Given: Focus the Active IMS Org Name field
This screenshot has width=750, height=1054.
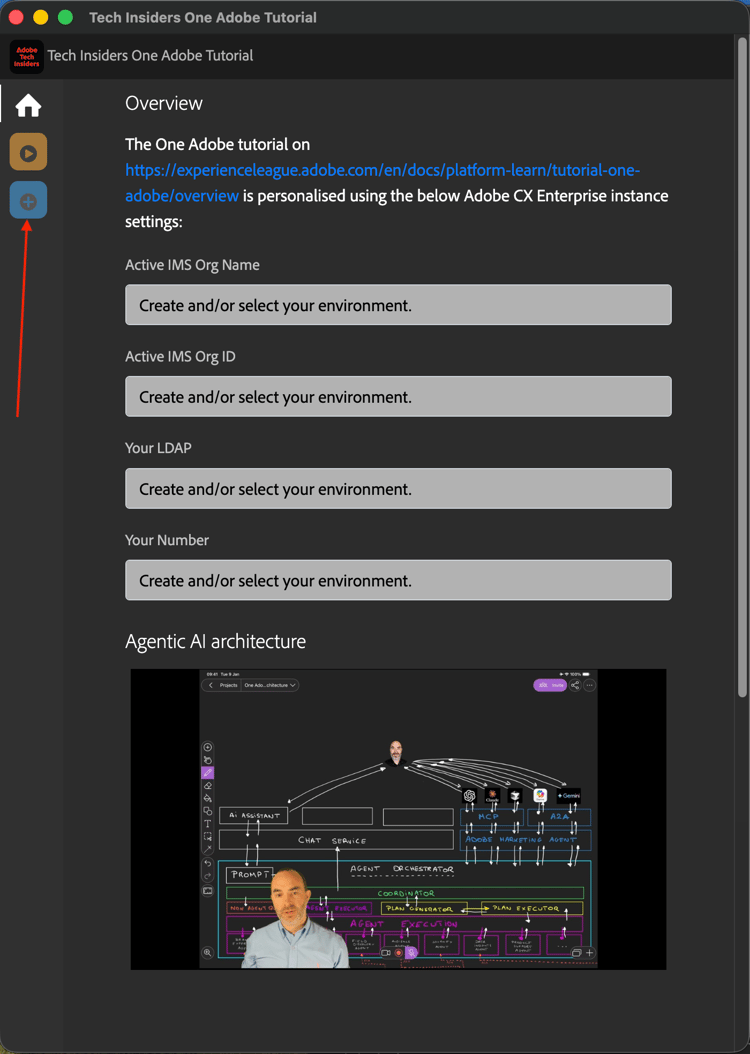Looking at the screenshot, I should pos(398,305).
